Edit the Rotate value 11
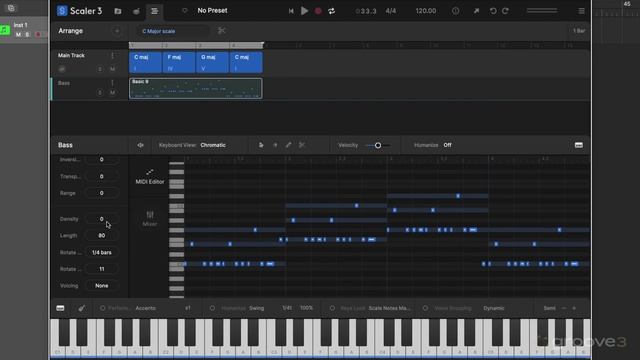Viewport: 640px width, 360px height. (102, 269)
